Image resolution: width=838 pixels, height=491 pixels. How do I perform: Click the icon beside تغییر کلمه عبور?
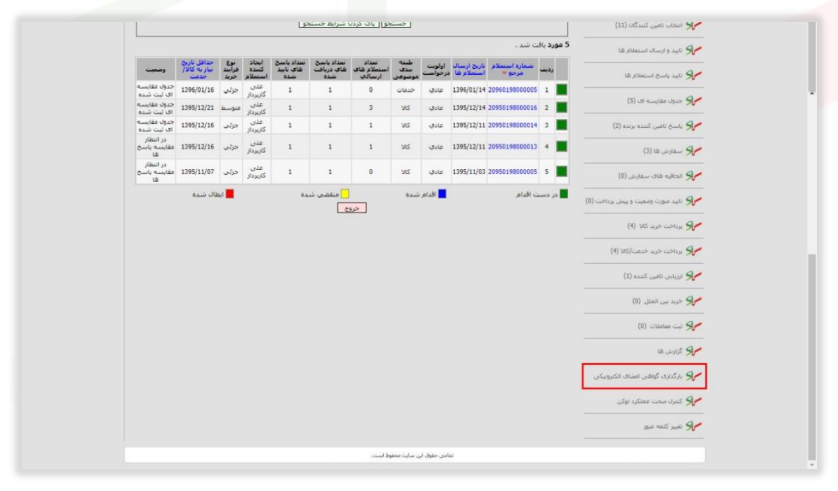[x=694, y=426]
